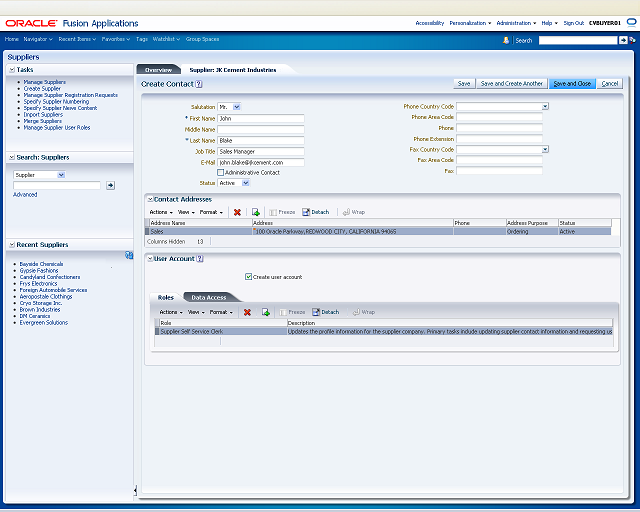The height and width of the screenshot is (512, 640).
Task: Click the Phone Area Code field
Action: pos(500,117)
